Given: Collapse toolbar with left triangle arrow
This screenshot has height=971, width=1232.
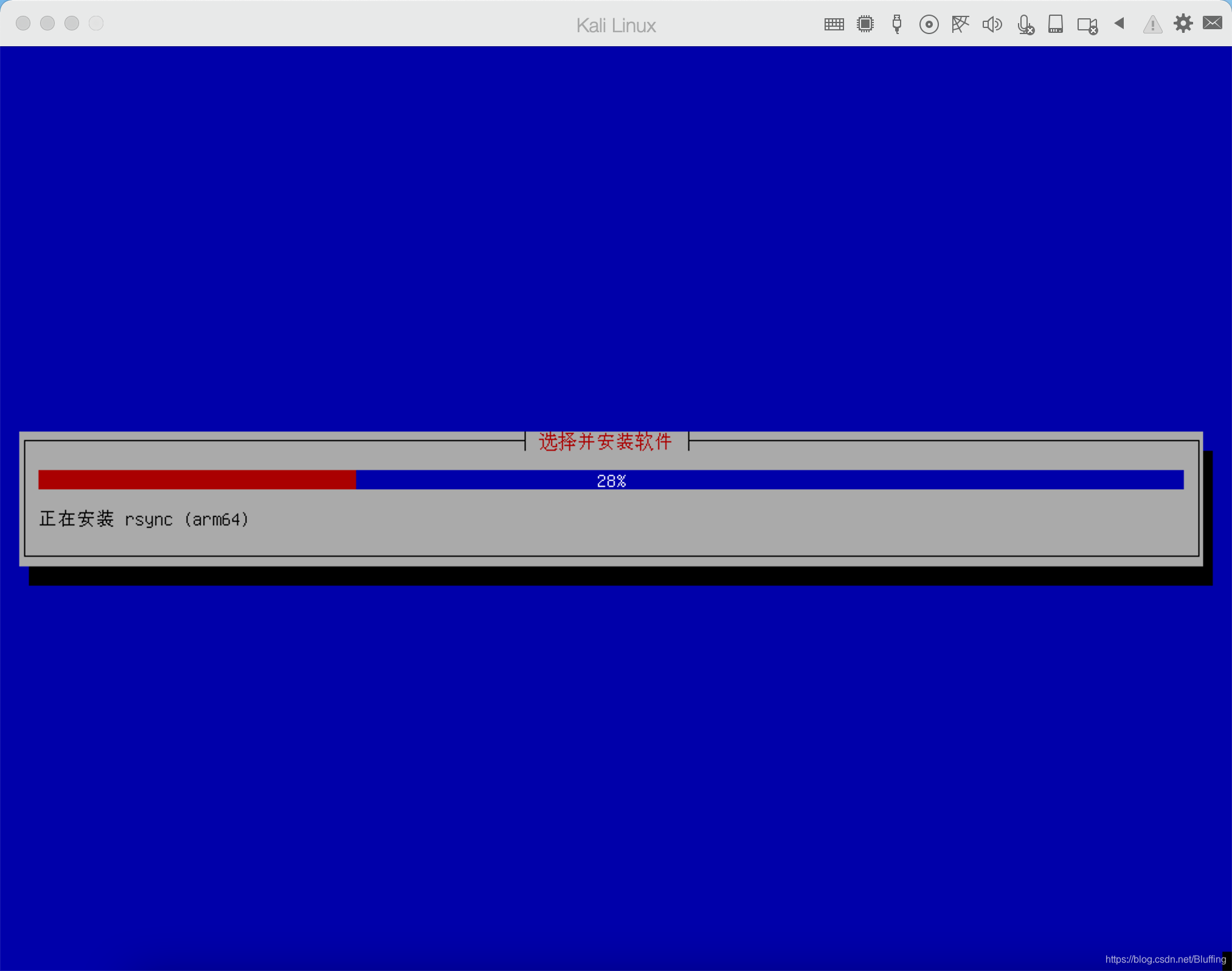Looking at the screenshot, I should click(1119, 23).
